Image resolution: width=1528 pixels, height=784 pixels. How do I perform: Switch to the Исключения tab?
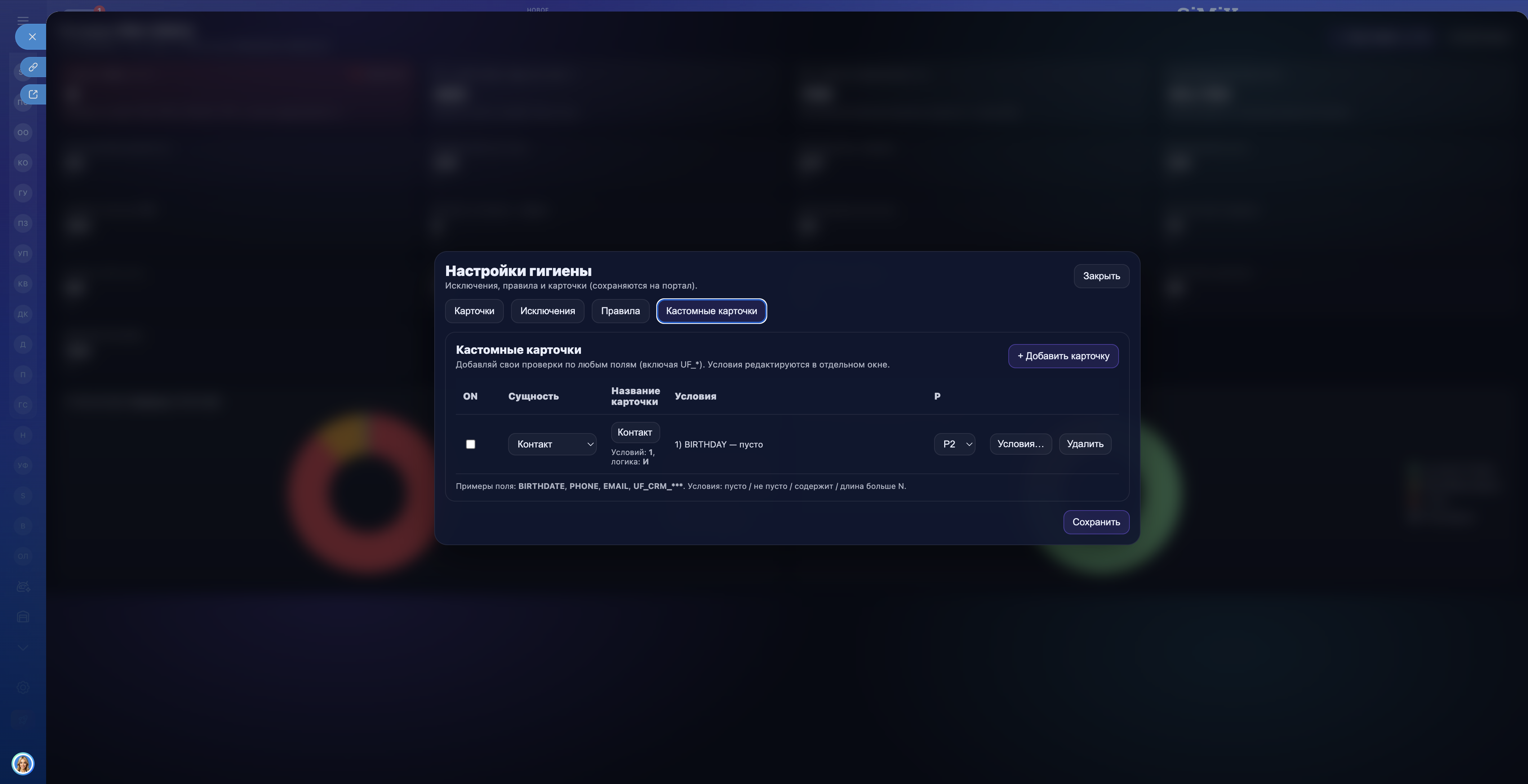[547, 311]
